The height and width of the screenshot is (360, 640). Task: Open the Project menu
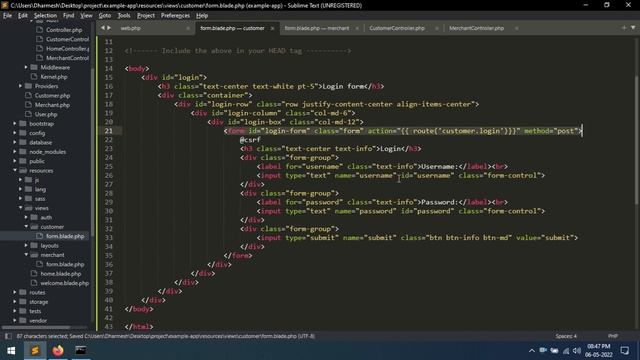(146, 16)
